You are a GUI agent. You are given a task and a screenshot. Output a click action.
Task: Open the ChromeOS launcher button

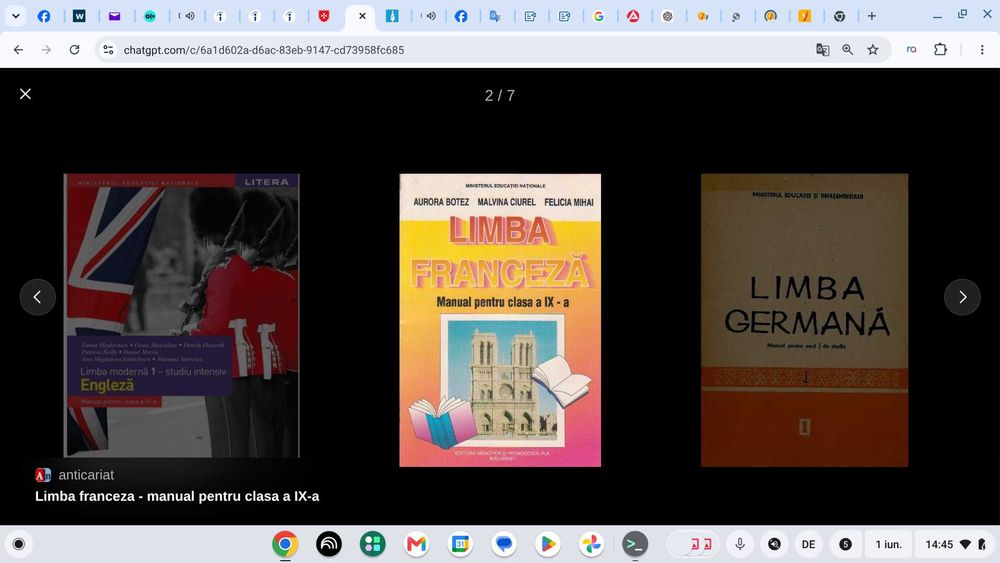[x=19, y=544]
